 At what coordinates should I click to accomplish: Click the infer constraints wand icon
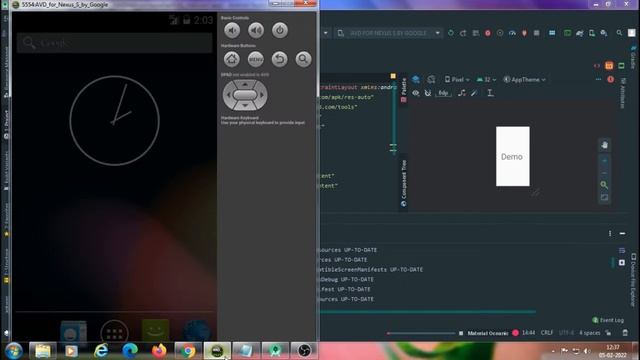pyautogui.click(x=474, y=93)
